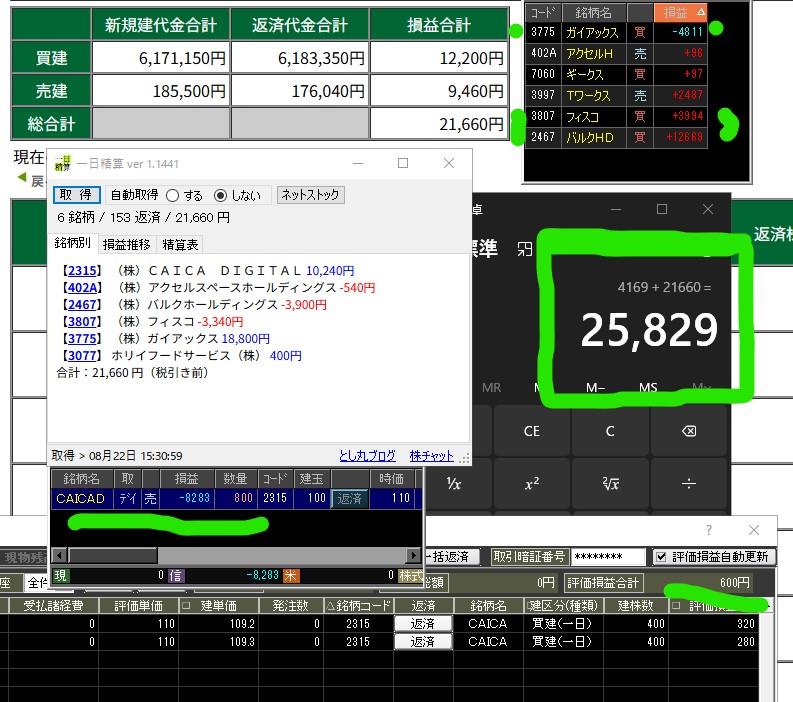This screenshot has width=793, height=702.
Task: Click the 米 status indicator
Action: (x=291, y=576)
